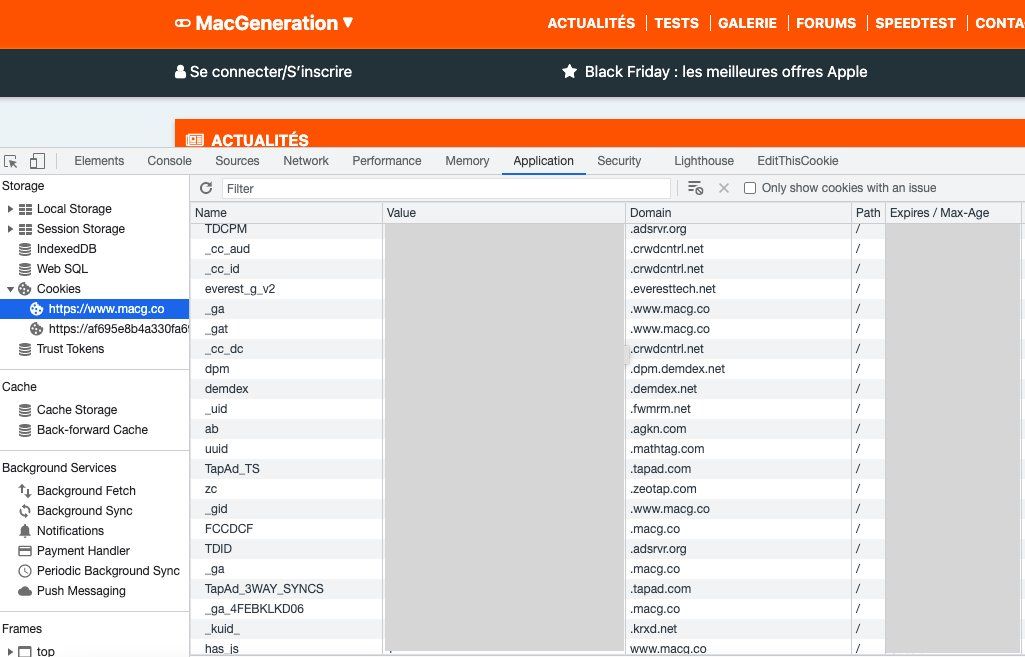Click the news icon beside ACTUALITÉS heading
1025x657 pixels.
(x=195, y=139)
